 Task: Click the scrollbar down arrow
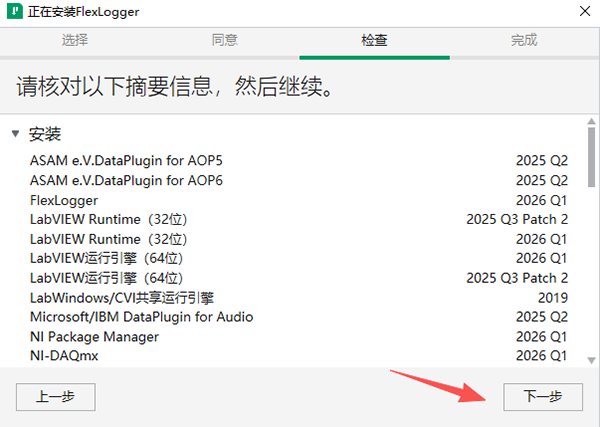[x=591, y=360]
